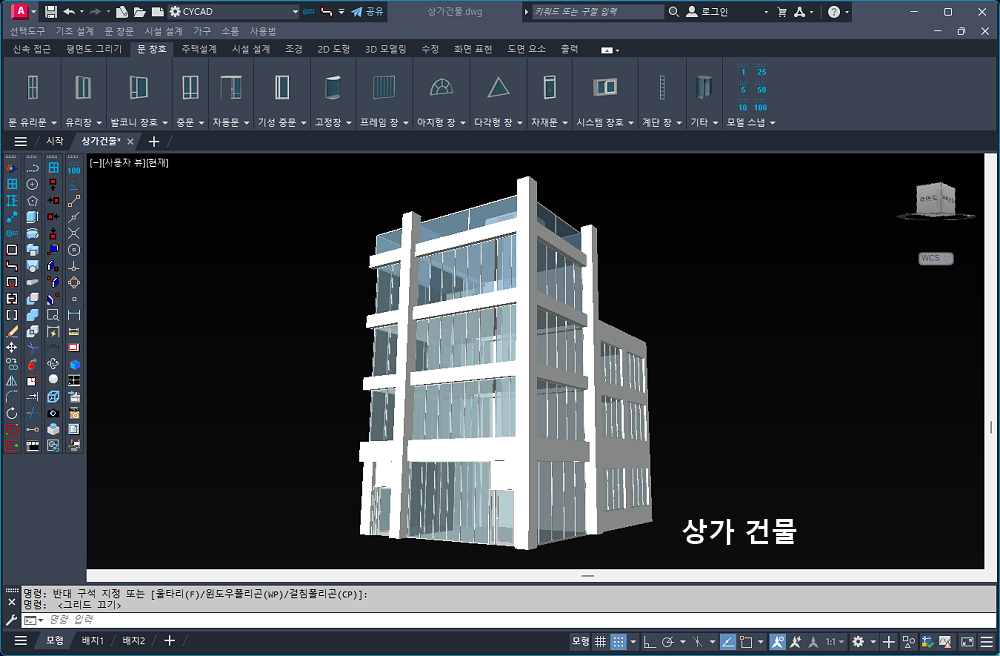This screenshot has width=1000, height=656.
Task: Open the status bar customization menu icon
Action: [989, 641]
